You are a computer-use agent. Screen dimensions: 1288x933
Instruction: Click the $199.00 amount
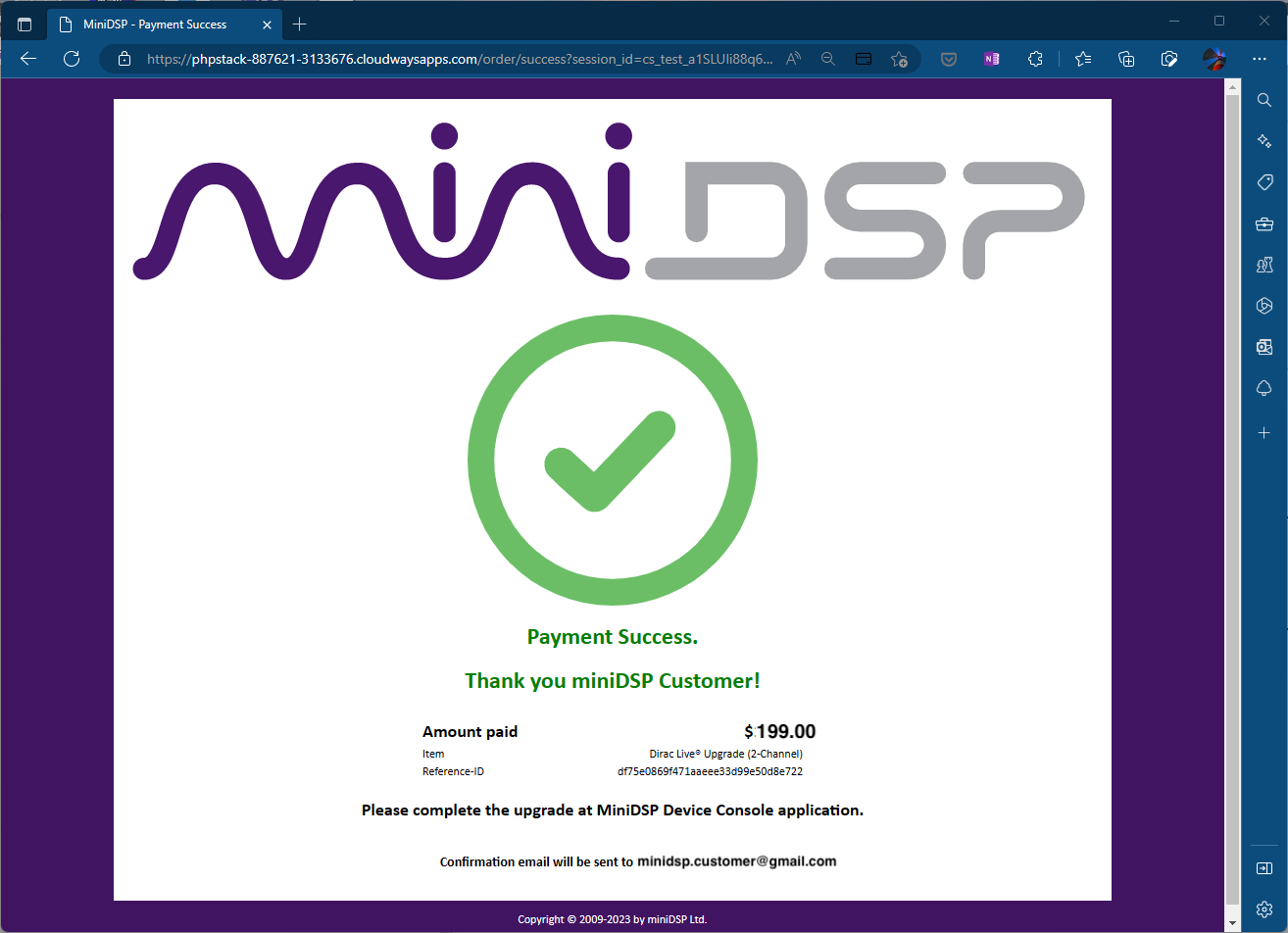click(x=780, y=732)
